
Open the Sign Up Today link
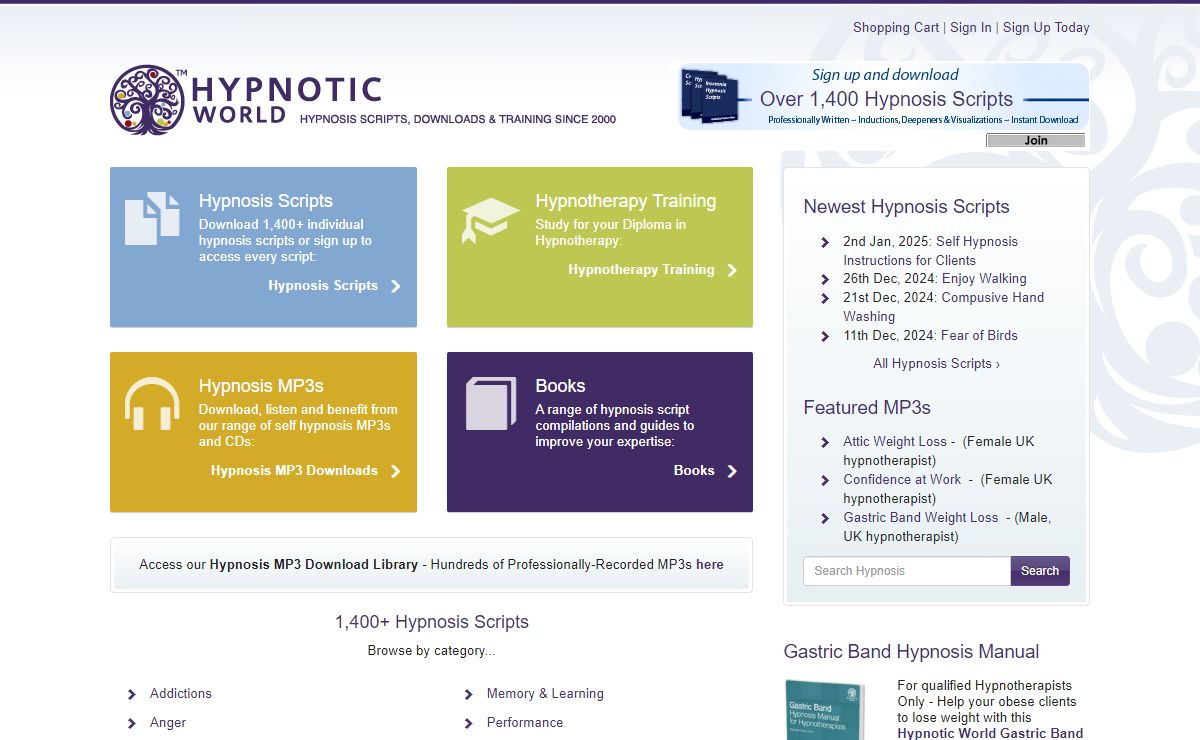click(x=1046, y=28)
